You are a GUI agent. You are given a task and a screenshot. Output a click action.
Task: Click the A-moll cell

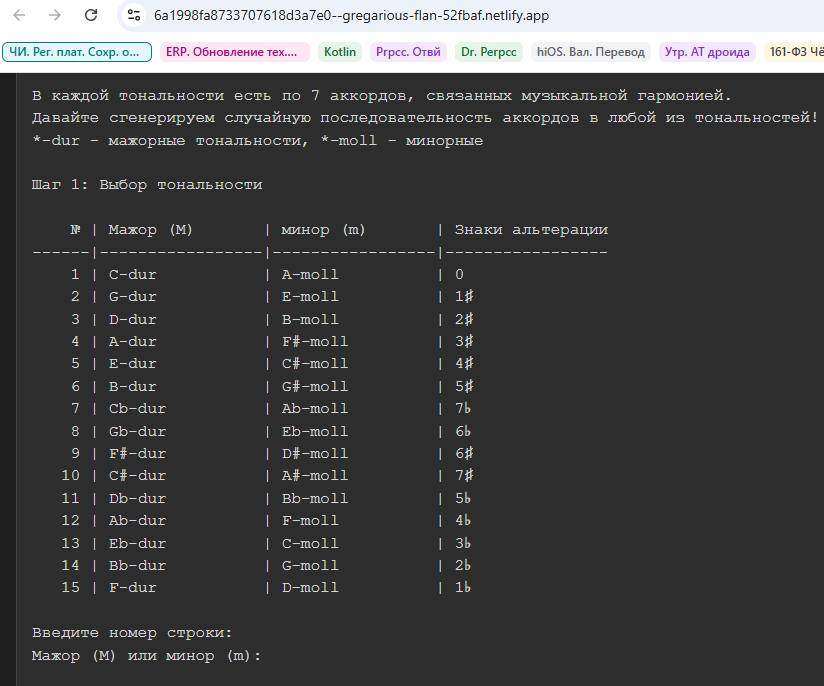pyautogui.click(x=310, y=274)
